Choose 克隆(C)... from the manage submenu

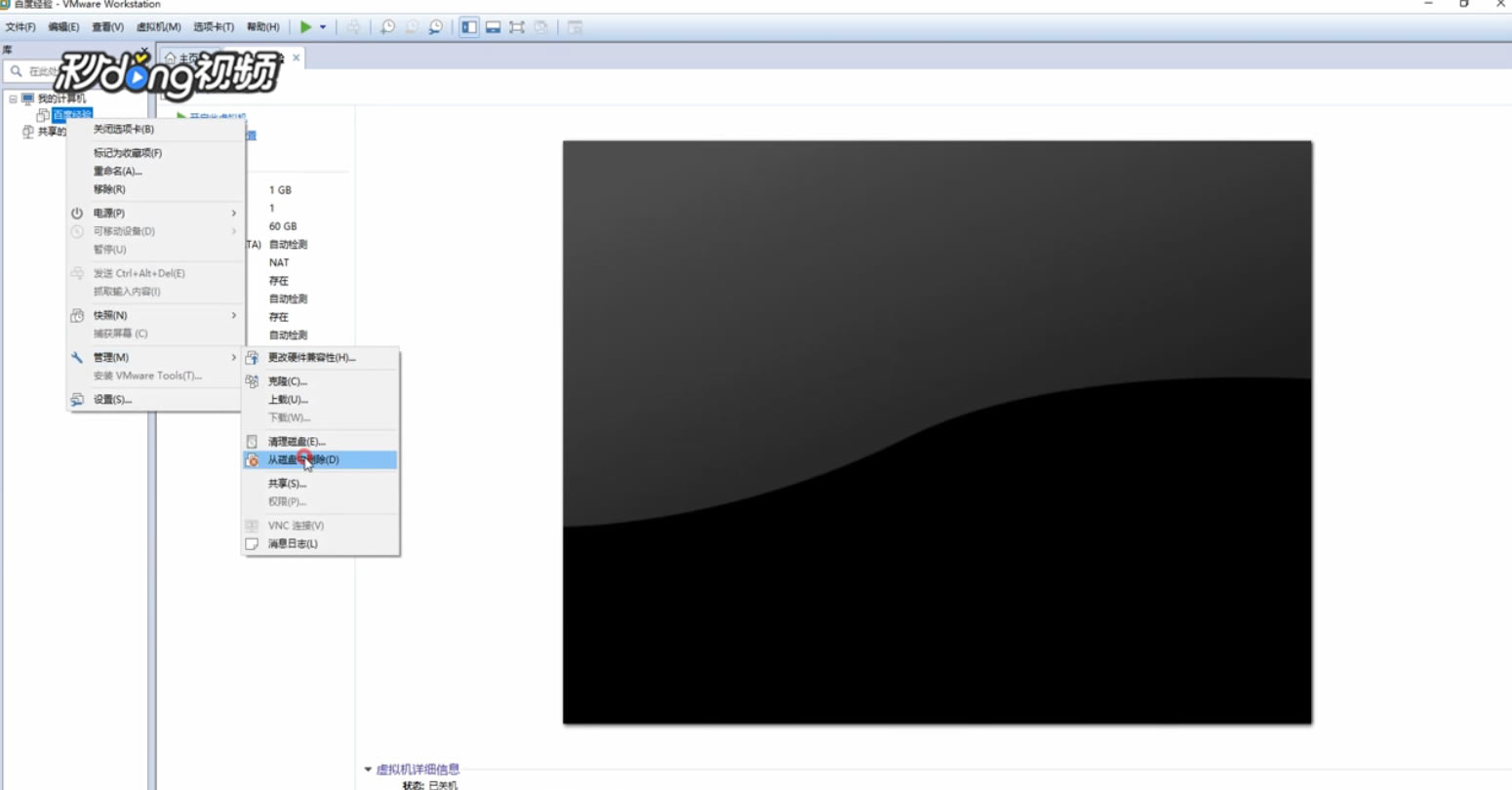coord(288,381)
